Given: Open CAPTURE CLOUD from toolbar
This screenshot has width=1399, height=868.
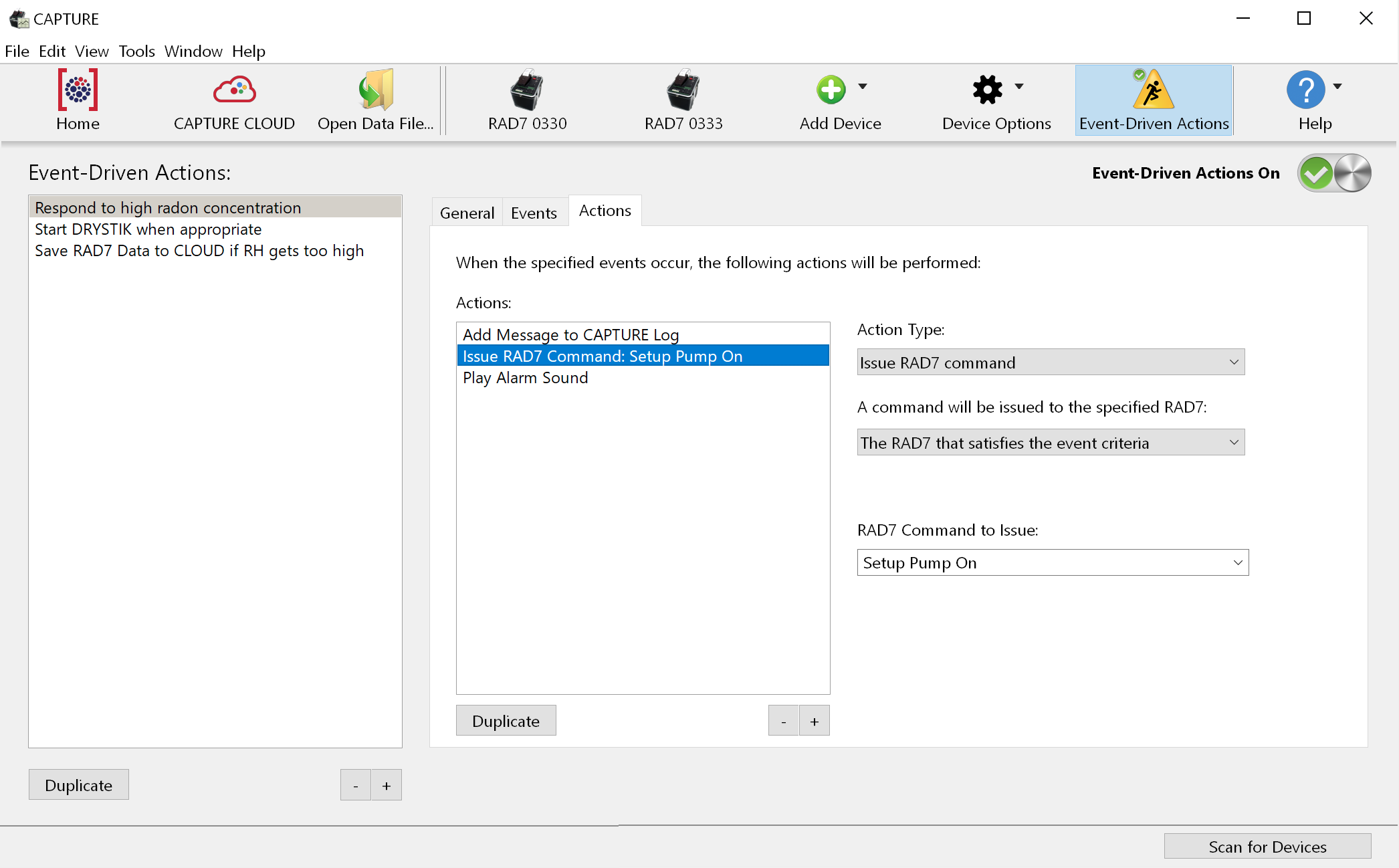Looking at the screenshot, I should [234, 90].
